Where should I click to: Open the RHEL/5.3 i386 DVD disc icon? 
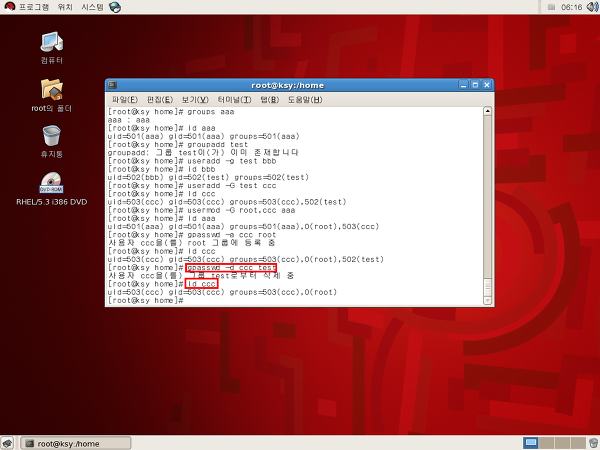point(52,189)
